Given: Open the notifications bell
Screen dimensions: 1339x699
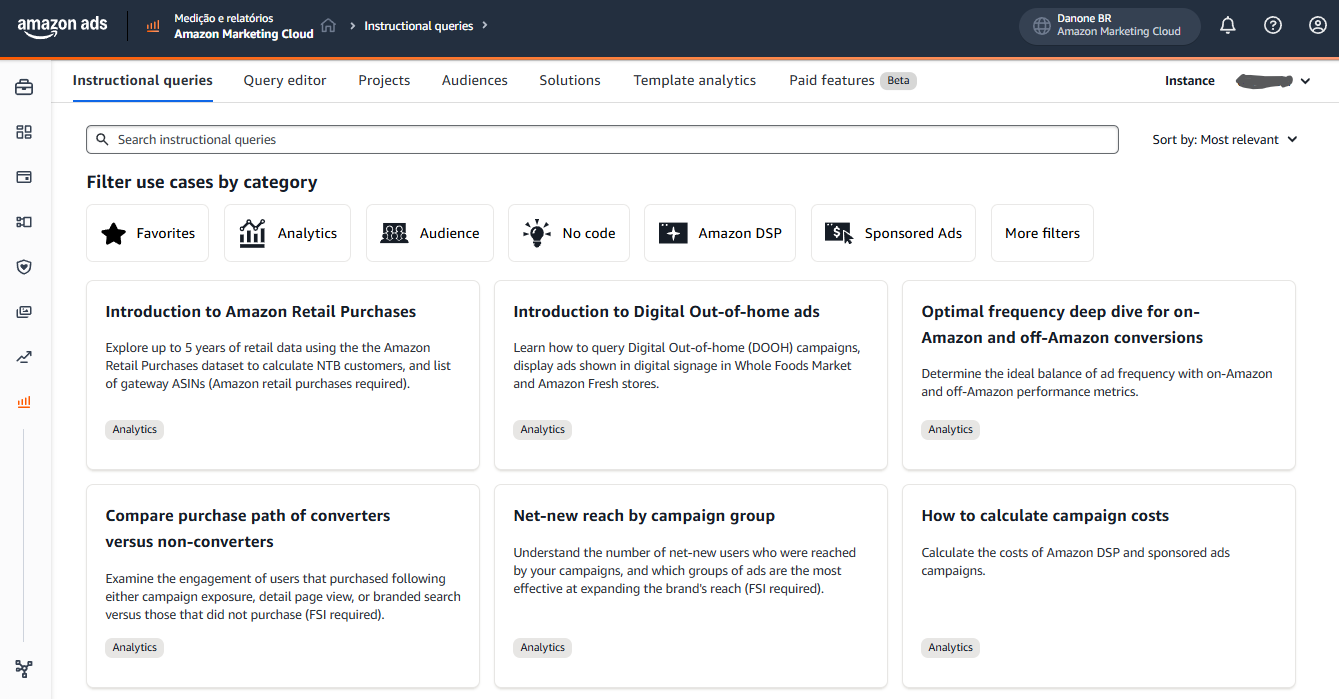Looking at the screenshot, I should pyautogui.click(x=1228, y=26).
